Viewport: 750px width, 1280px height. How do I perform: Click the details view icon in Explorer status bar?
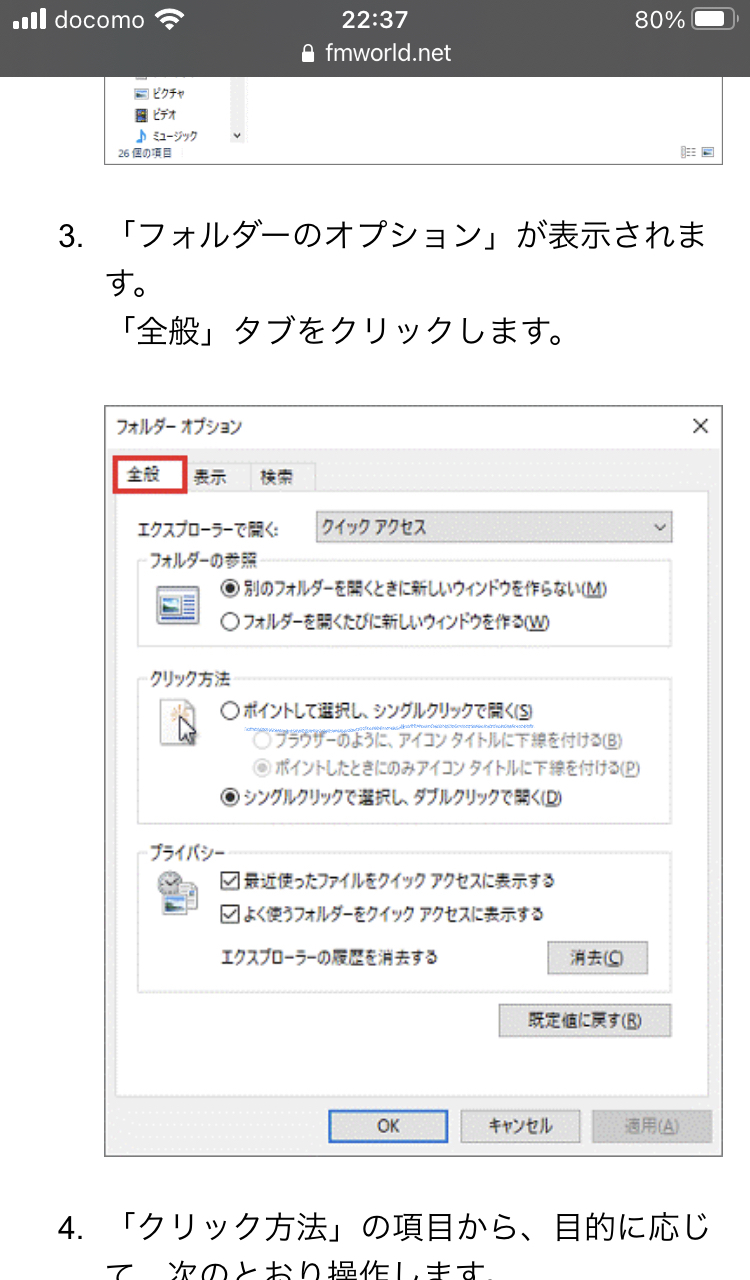pyautogui.click(x=687, y=152)
